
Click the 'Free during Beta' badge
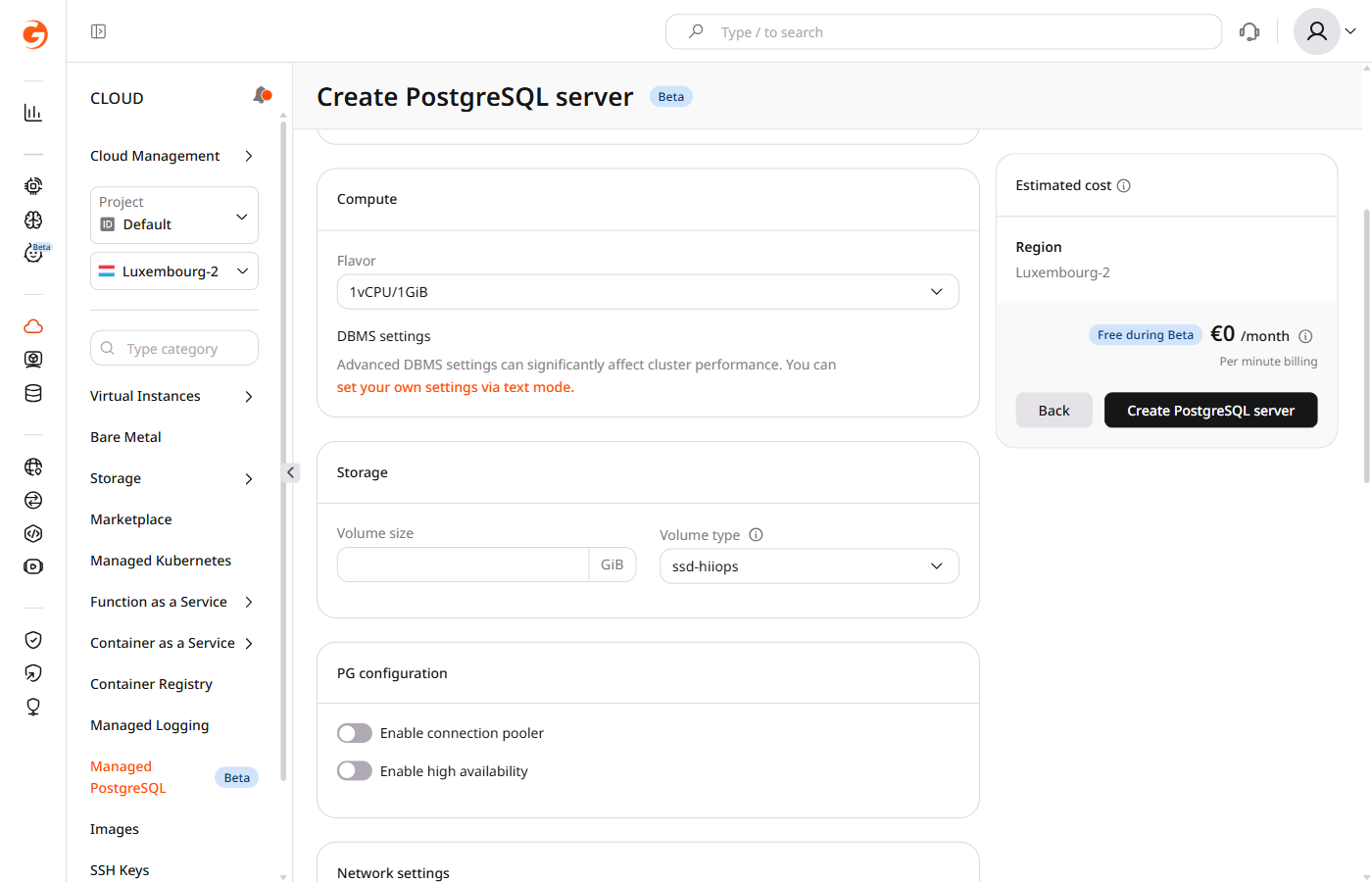coord(1146,335)
